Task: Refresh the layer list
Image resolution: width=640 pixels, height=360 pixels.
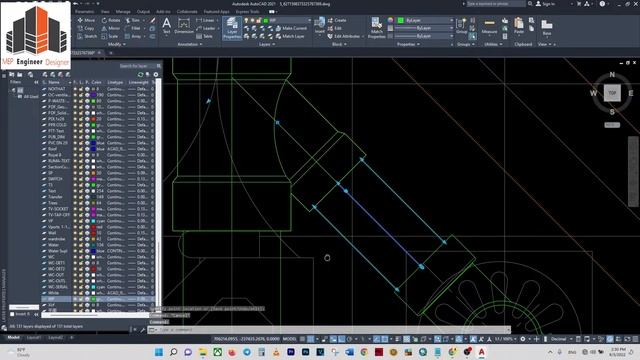Action: point(141,74)
